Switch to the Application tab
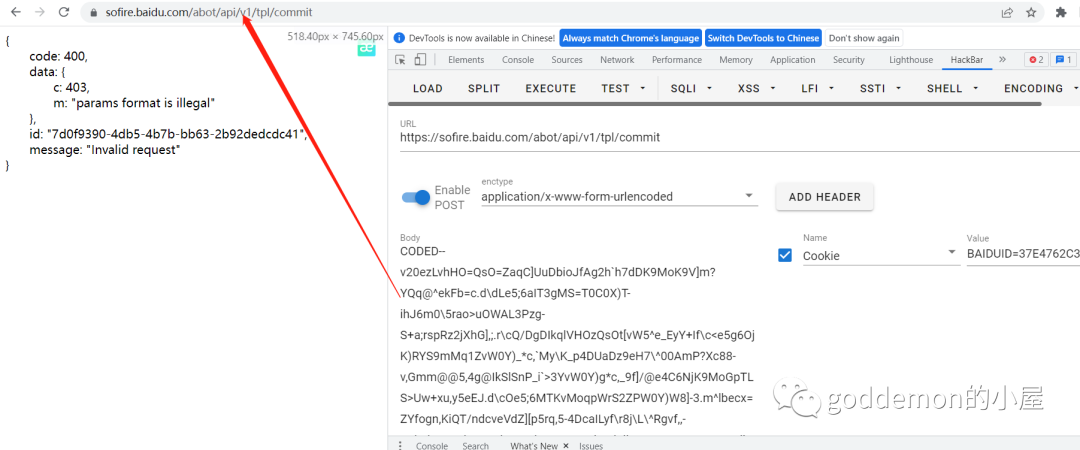The image size is (1080, 450). (793, 60)
